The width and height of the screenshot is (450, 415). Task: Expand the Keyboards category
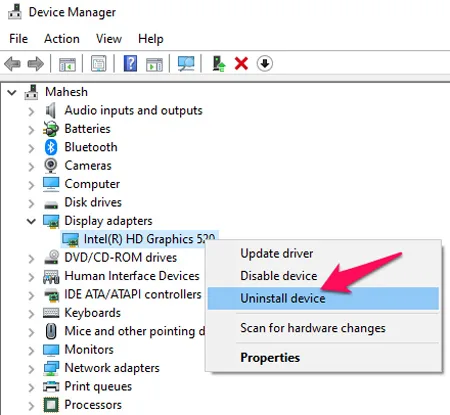[x=31, y=314]
